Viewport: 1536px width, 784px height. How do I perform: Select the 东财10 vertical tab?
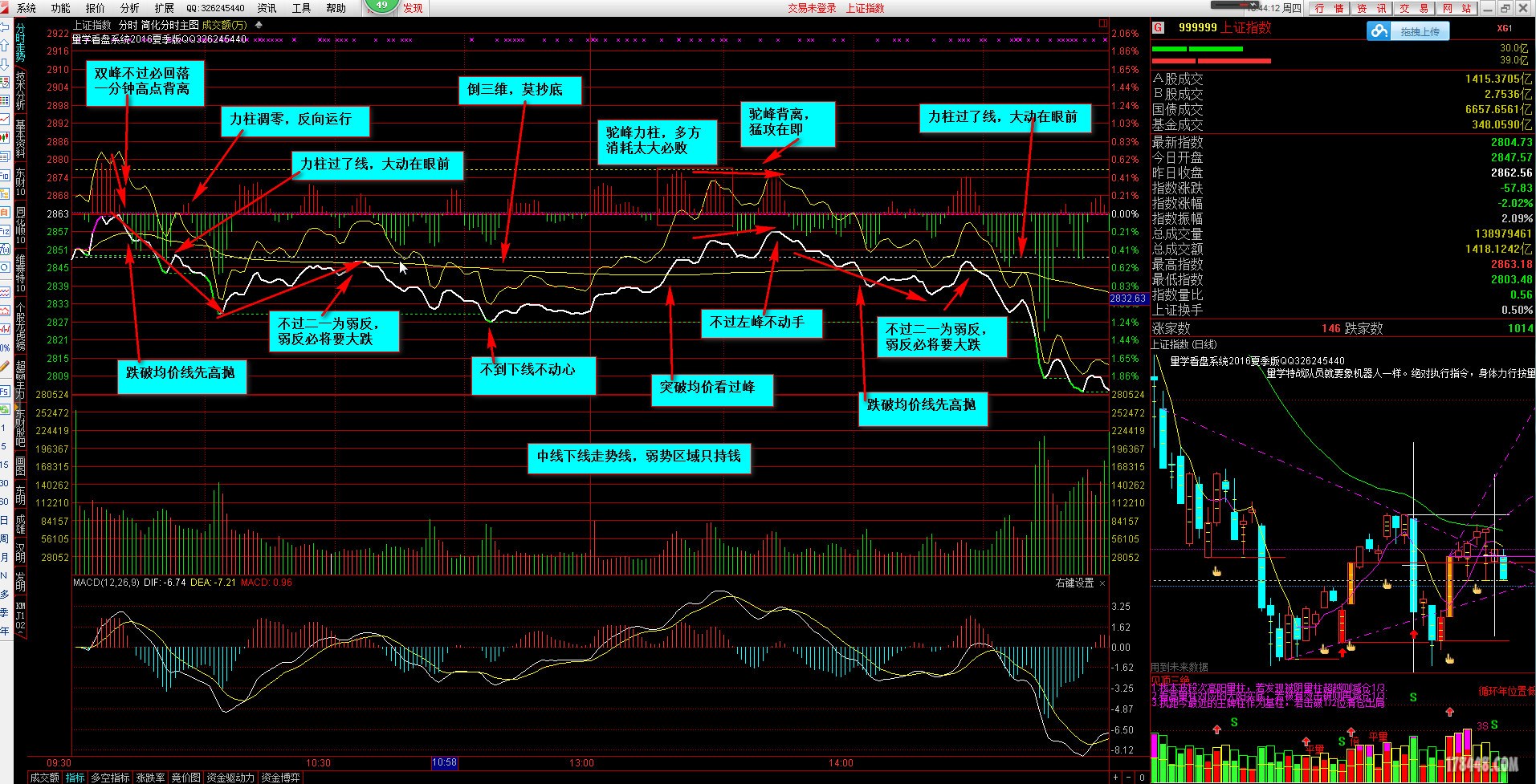pyautogui.click(x=21, y=181)
